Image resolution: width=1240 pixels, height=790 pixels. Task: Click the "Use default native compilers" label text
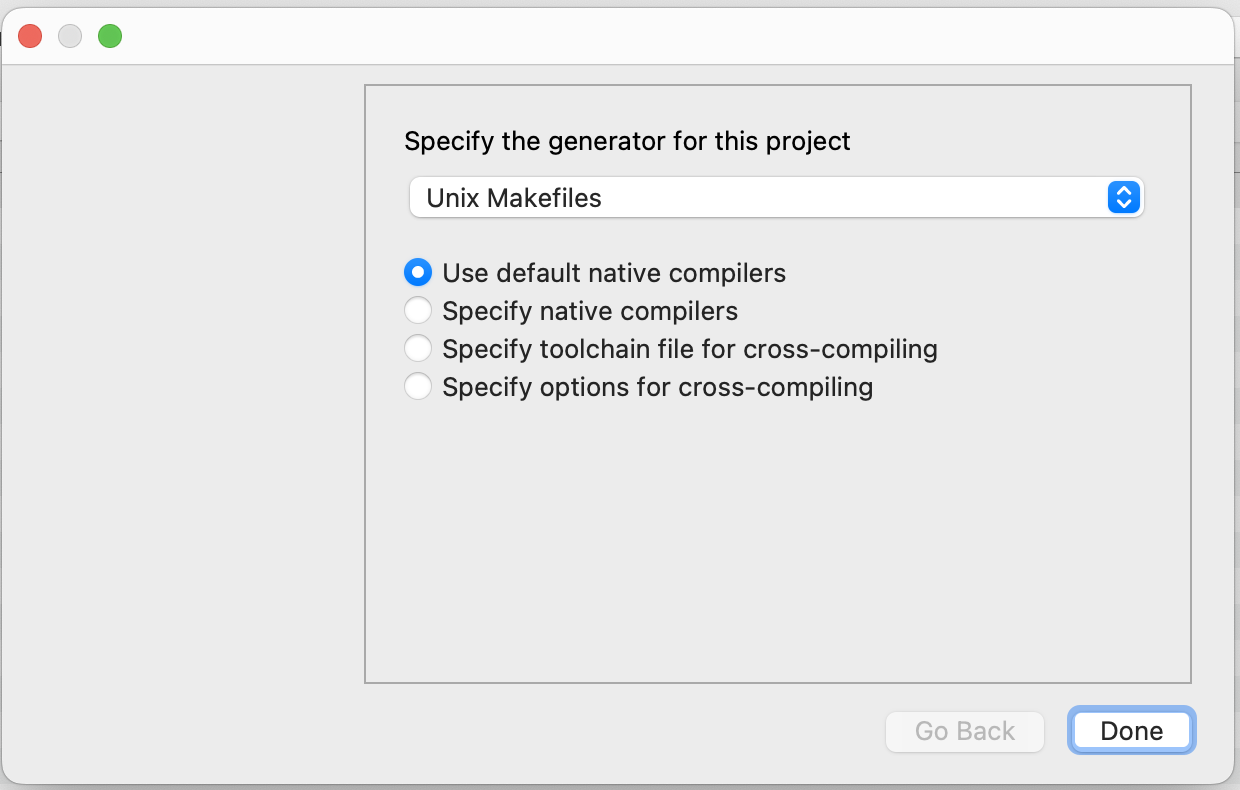coord(614,273)
